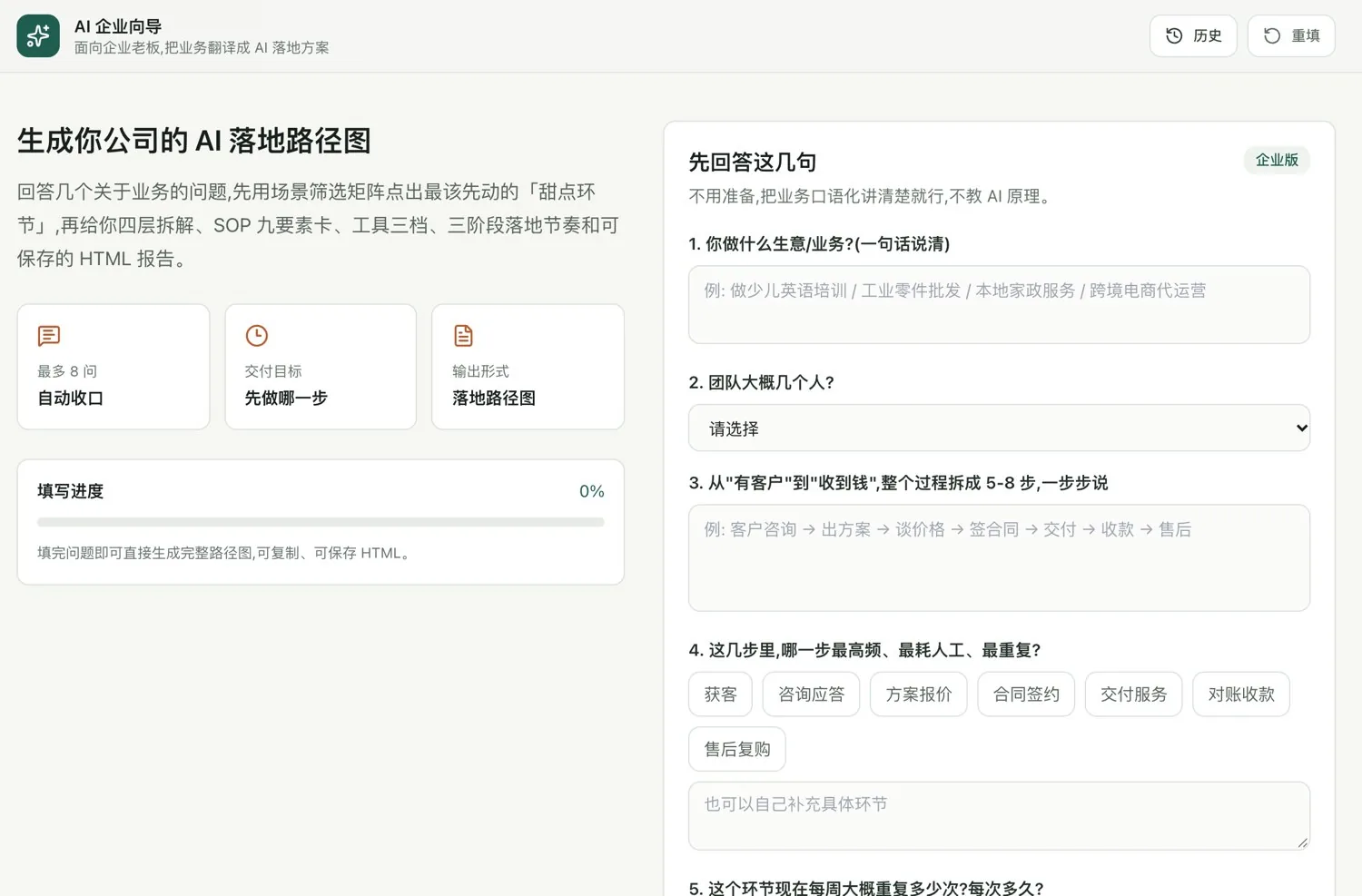Click the 先回答这几句 heading
Viewport: 1362px width, 896px height.
[753, 162]
